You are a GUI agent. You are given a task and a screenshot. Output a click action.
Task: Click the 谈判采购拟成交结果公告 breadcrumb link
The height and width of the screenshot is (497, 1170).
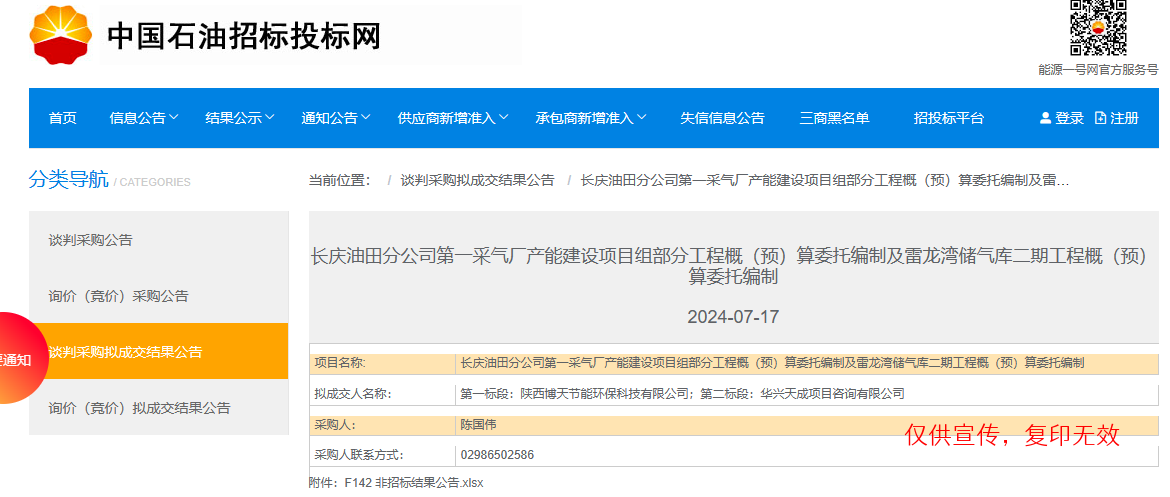tap(477, 181)
